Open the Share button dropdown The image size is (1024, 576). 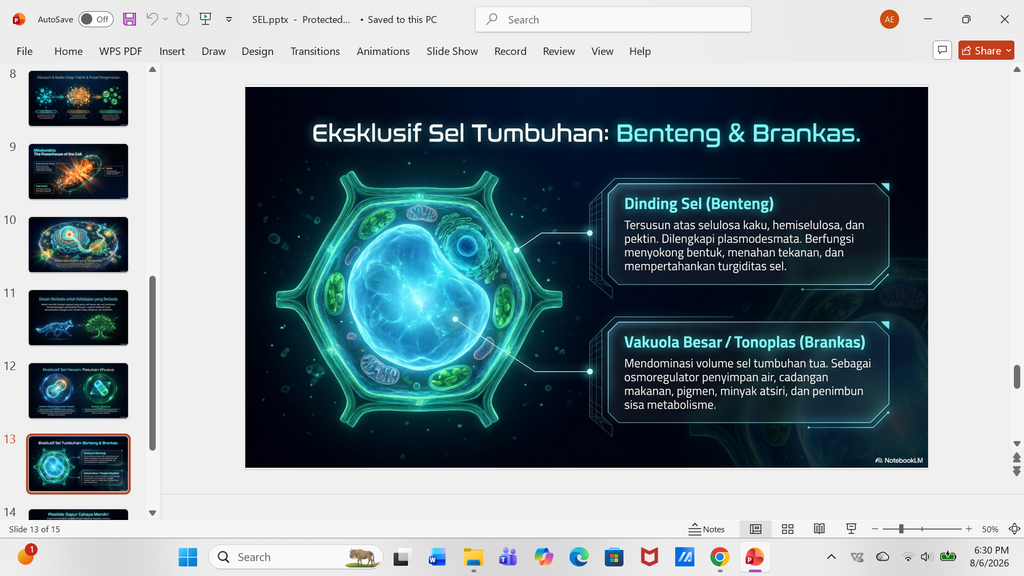(1009, 50)
